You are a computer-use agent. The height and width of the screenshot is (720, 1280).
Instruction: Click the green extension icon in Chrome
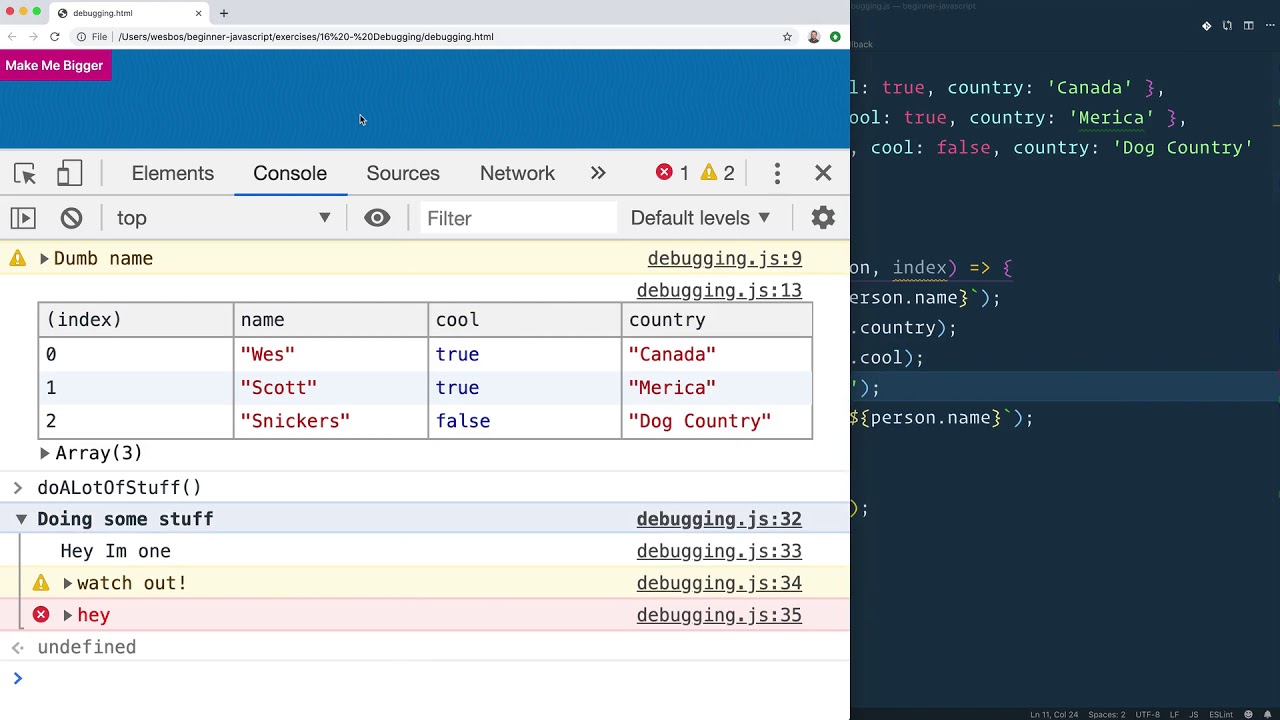pyautogui.click(x=835, y=37)
